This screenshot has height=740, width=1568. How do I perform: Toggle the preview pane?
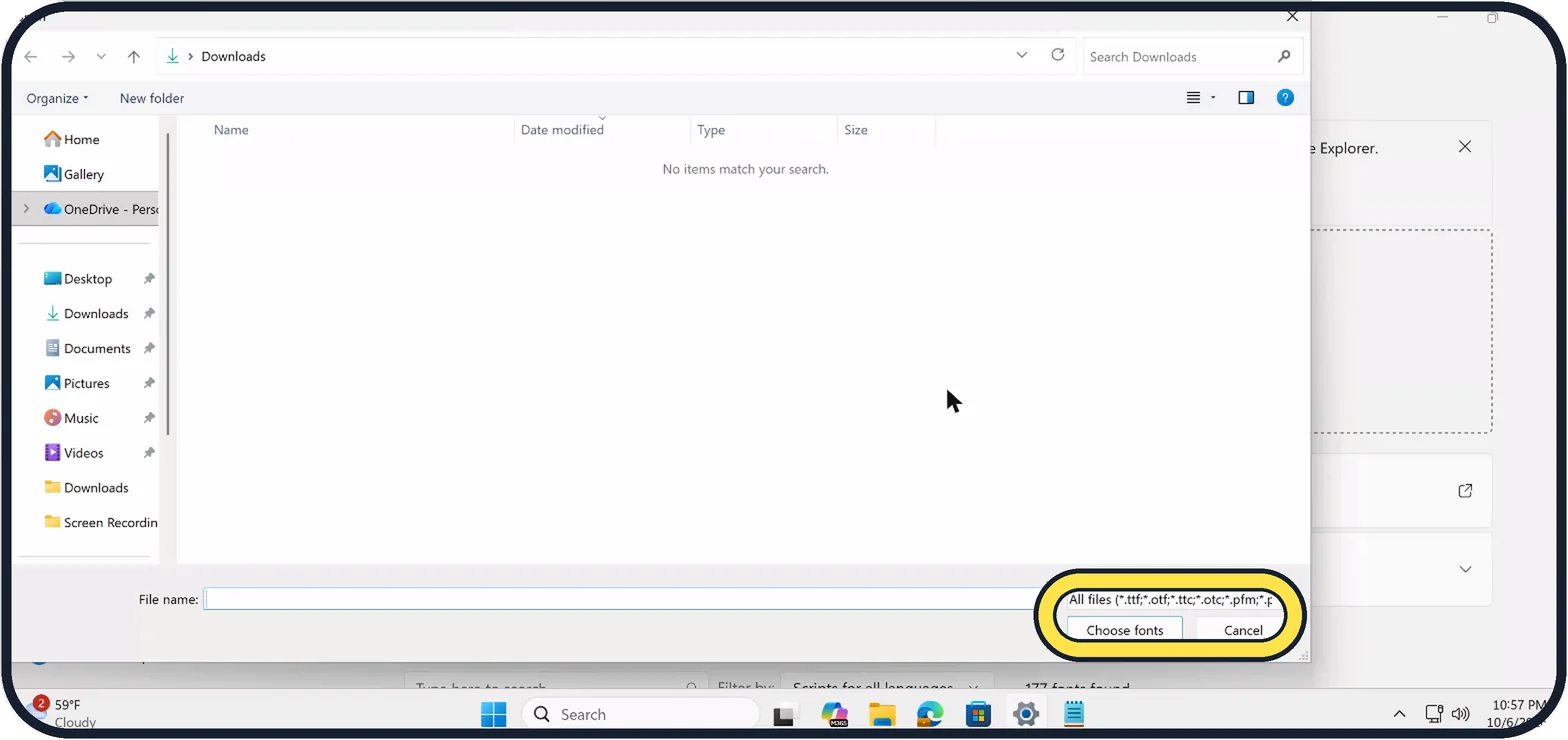point(1246,97)
